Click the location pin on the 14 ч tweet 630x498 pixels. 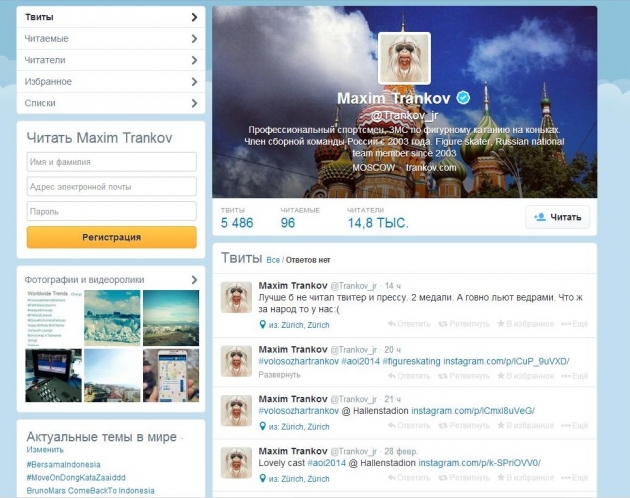(262, 325)
